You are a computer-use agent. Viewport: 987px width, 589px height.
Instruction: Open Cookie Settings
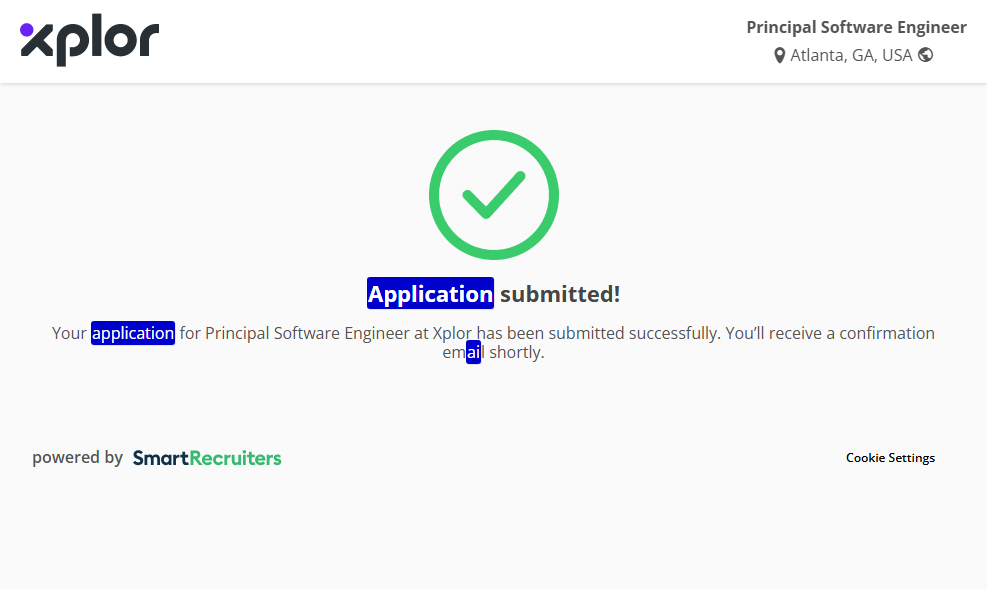click(890, 458)
